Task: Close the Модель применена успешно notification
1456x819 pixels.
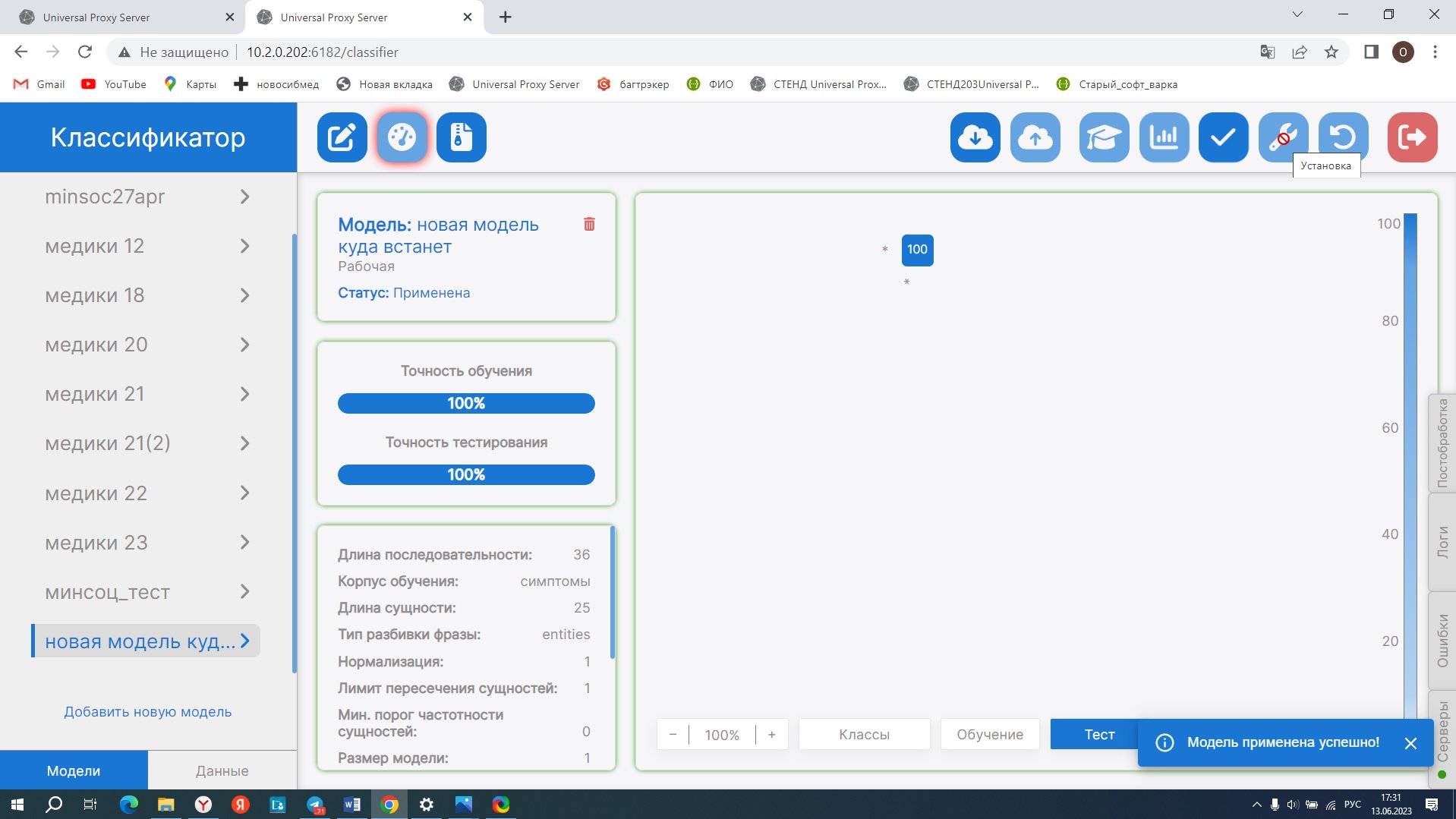Action: coord(1410,743)
